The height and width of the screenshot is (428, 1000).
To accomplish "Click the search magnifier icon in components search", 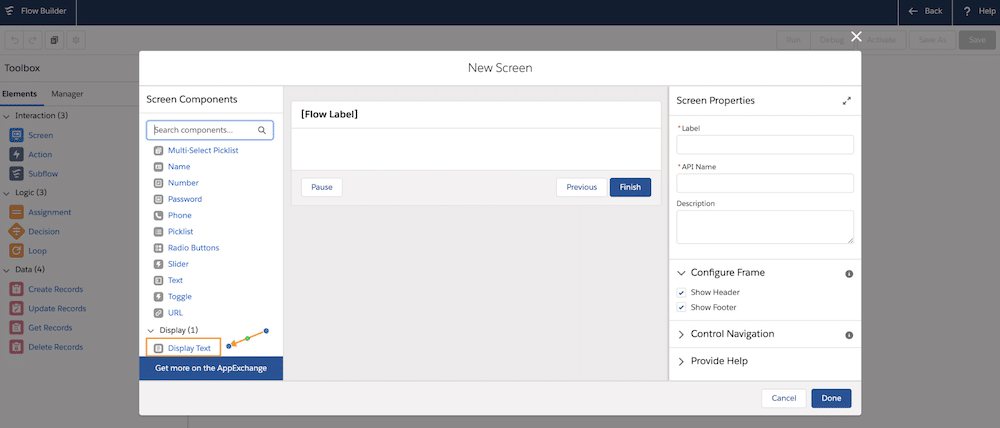I will tap(262, 130).
